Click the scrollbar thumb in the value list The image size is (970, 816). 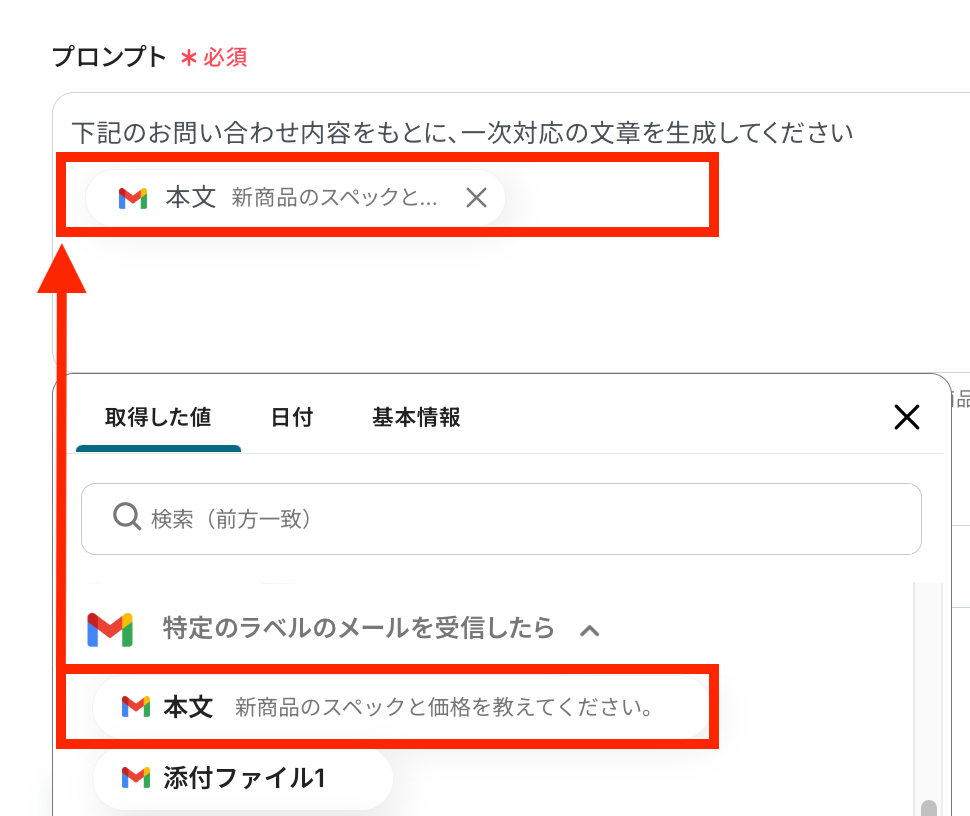click(930, 806)
